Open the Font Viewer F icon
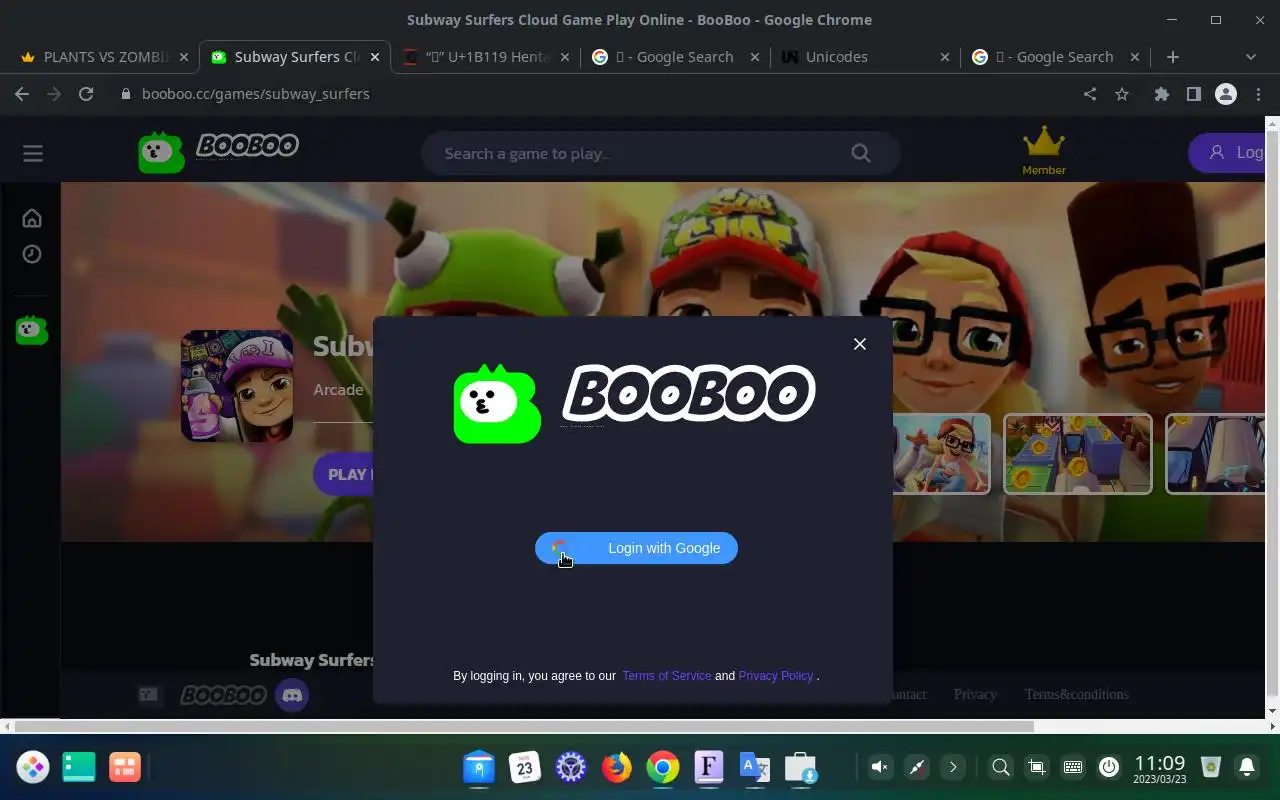Viewport: 1280px width, 800px height. tap(709, 767)
